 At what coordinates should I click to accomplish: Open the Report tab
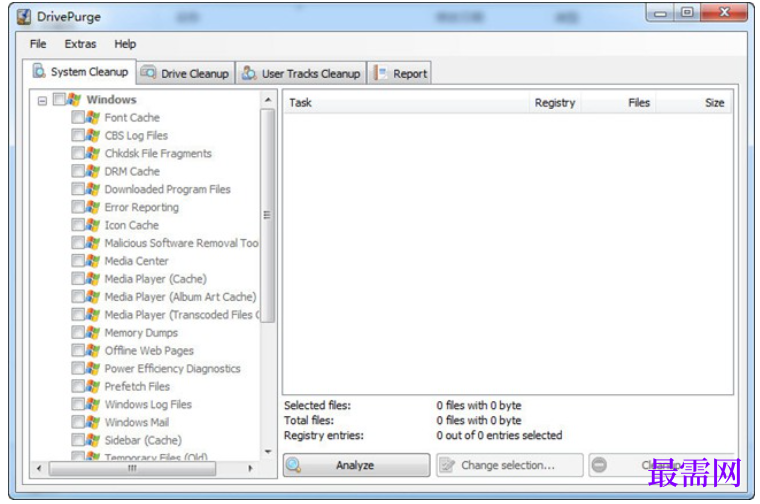(x=399, y=73)
